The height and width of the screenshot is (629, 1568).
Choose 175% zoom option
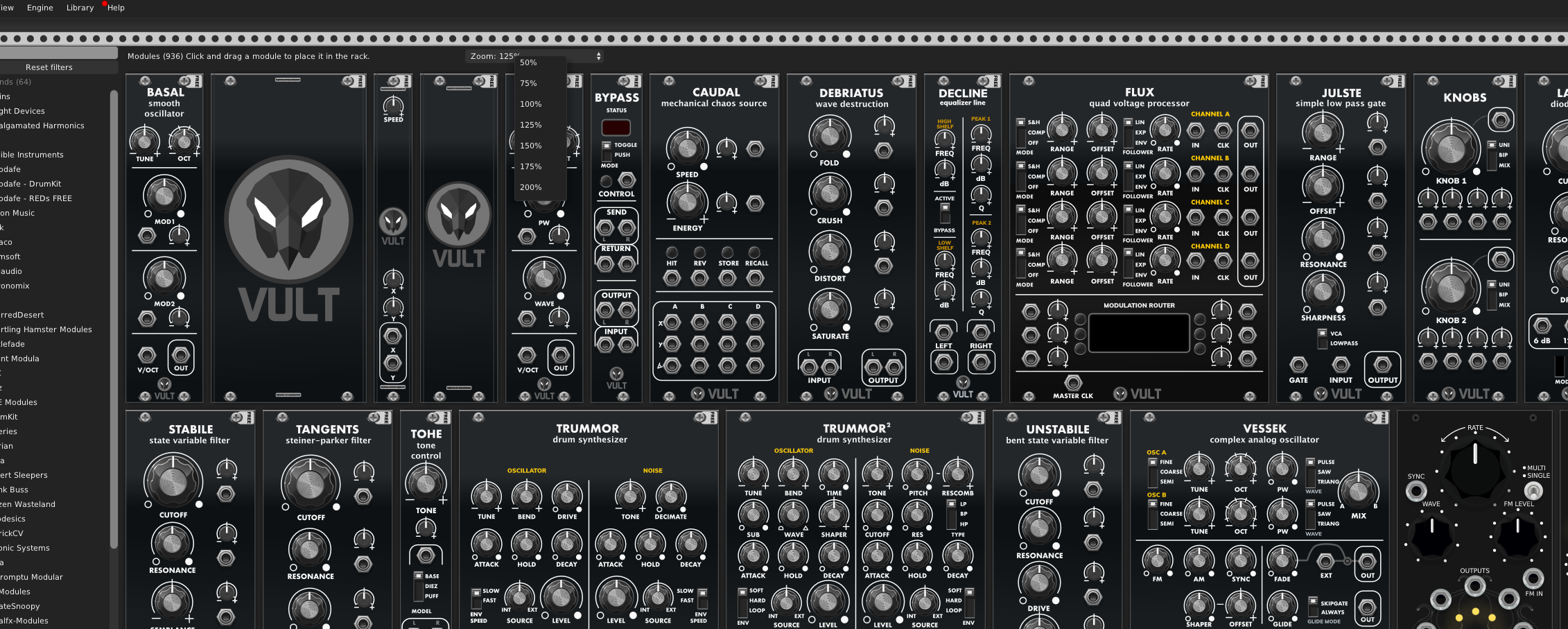point(541,166)
